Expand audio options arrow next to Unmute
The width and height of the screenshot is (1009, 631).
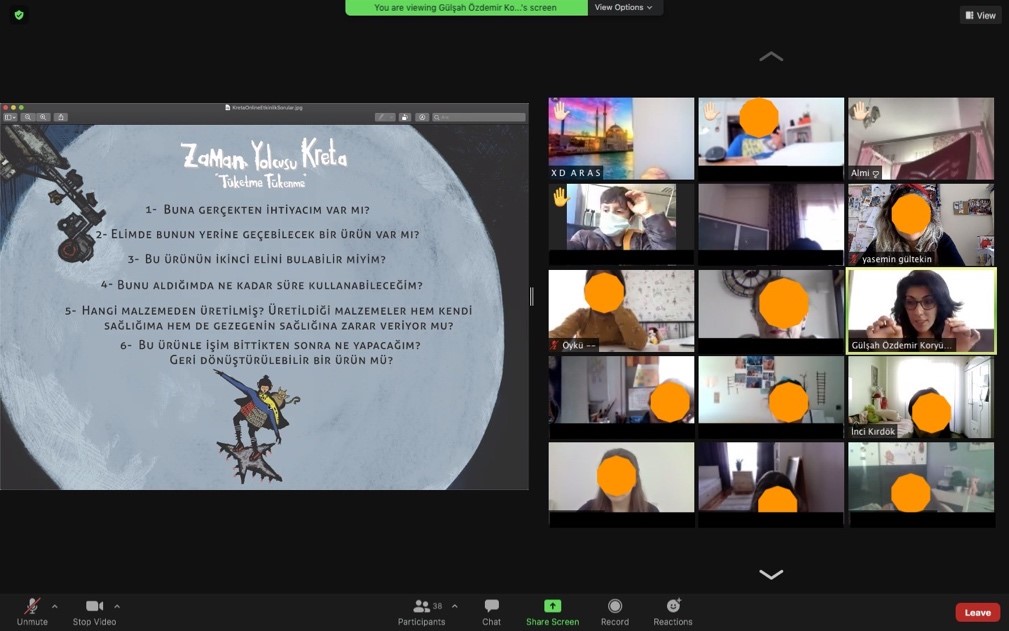pyautogui.click(x=54, y=606)
